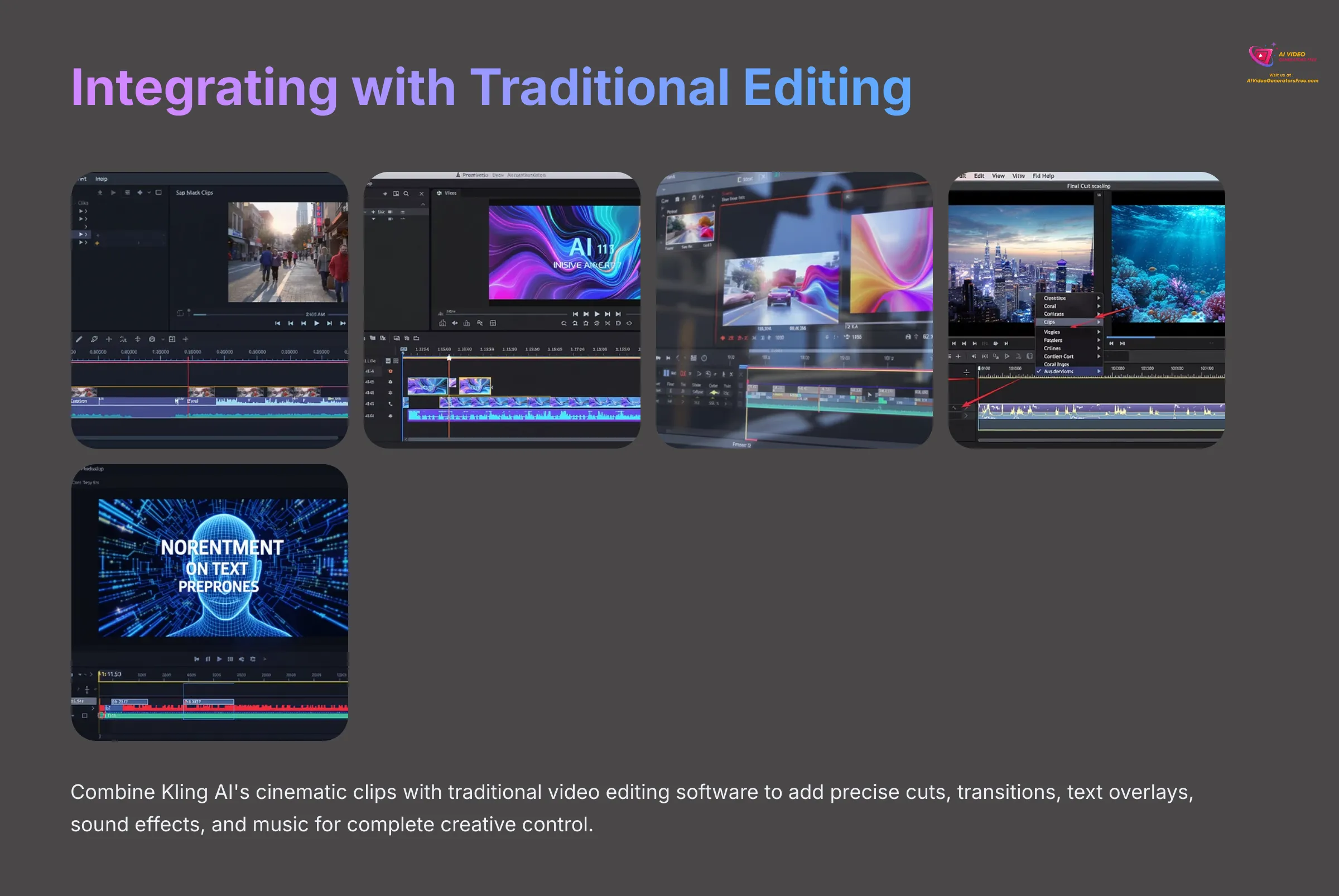Click the split-panel icon left of the magnifier
Image resolution: width=1339 pixels, height=896 pixels.
tap(396, 194)
